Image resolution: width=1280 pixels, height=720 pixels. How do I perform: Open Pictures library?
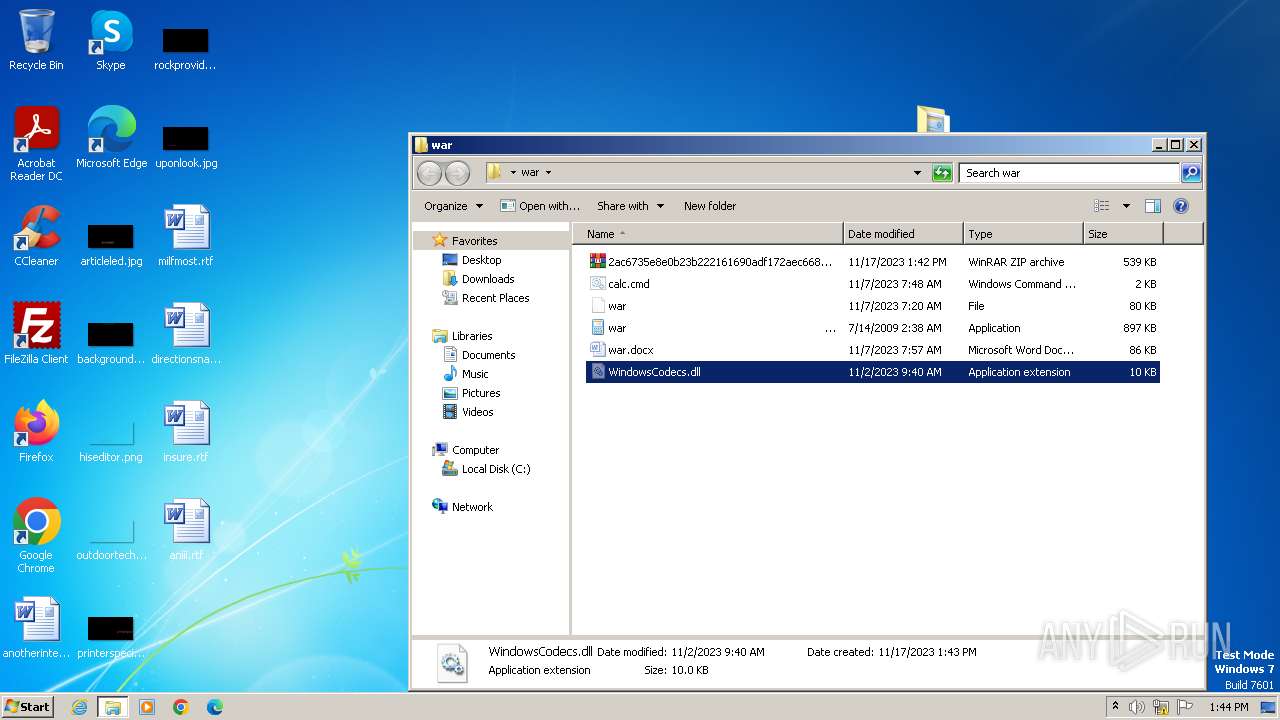(x=481, y=393)
